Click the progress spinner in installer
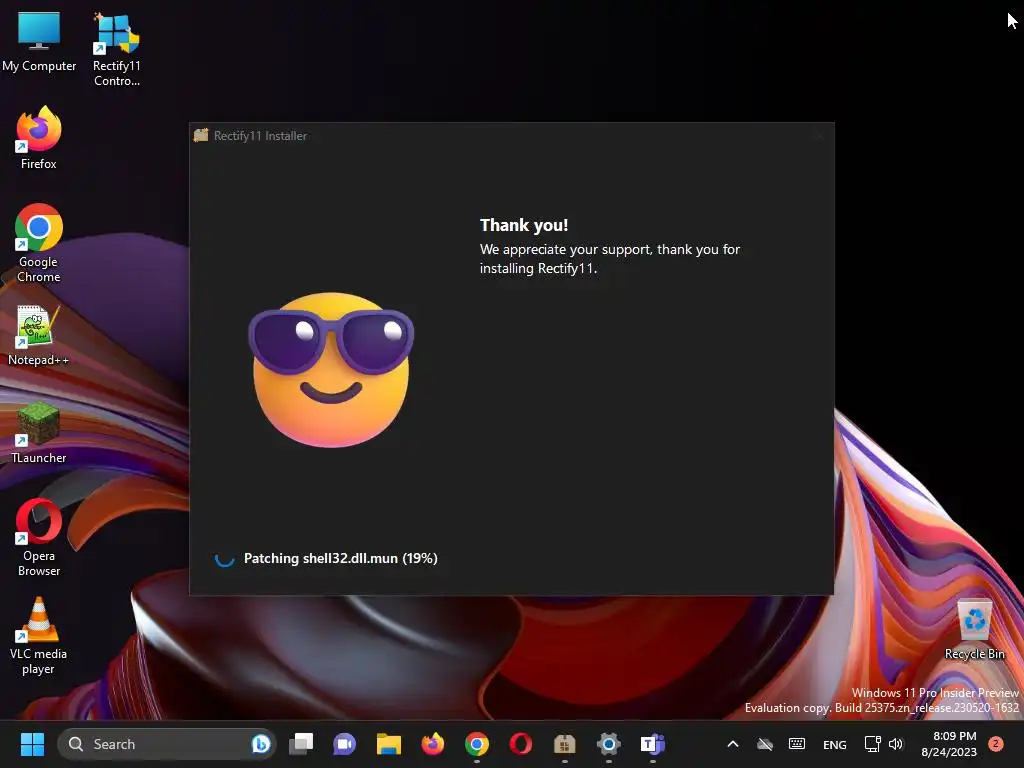 pyautogui.click(x=224, y=558)
